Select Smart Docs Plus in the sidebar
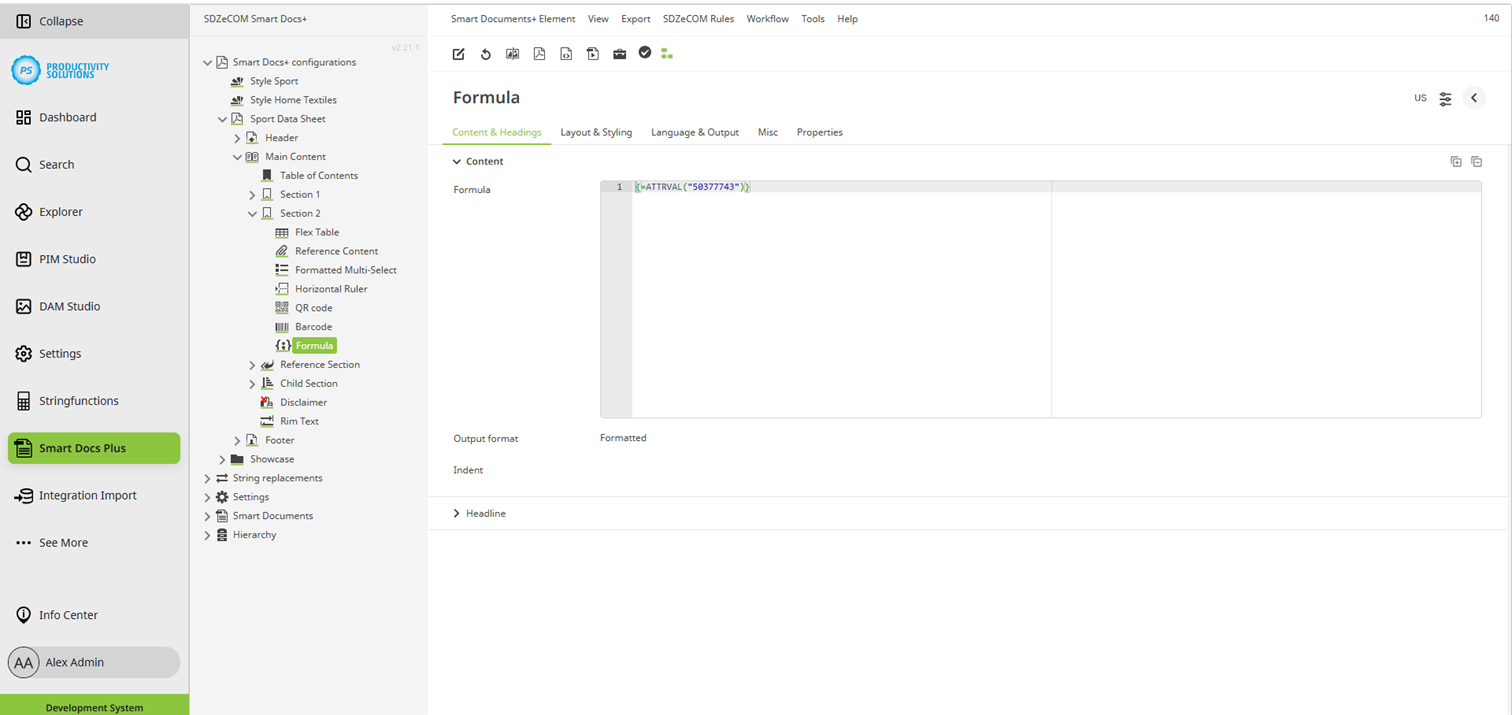Viewport: 1512px width, 715px height. (x=94, y=448)
